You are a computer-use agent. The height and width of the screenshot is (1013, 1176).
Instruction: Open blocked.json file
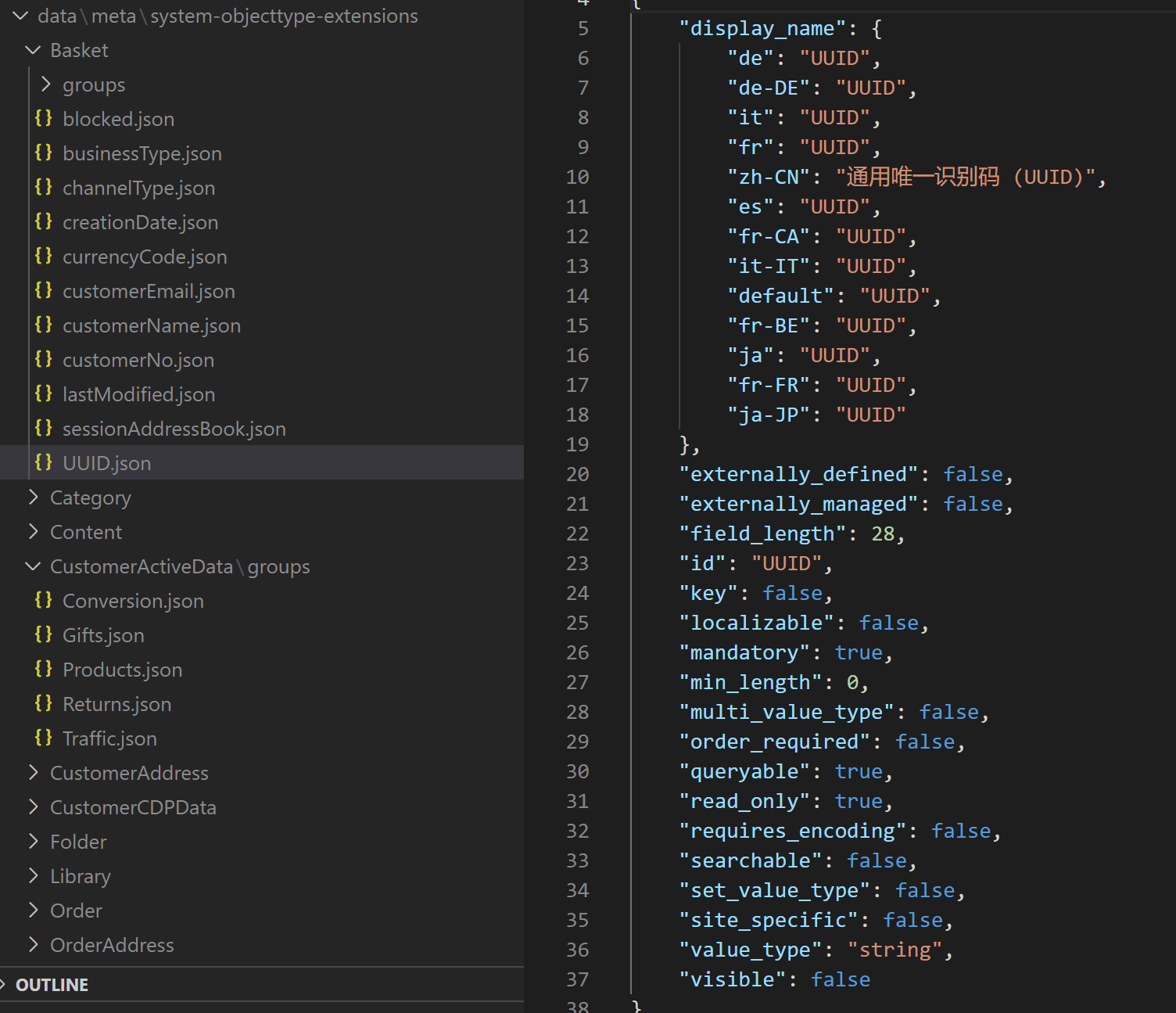[119, 119]
